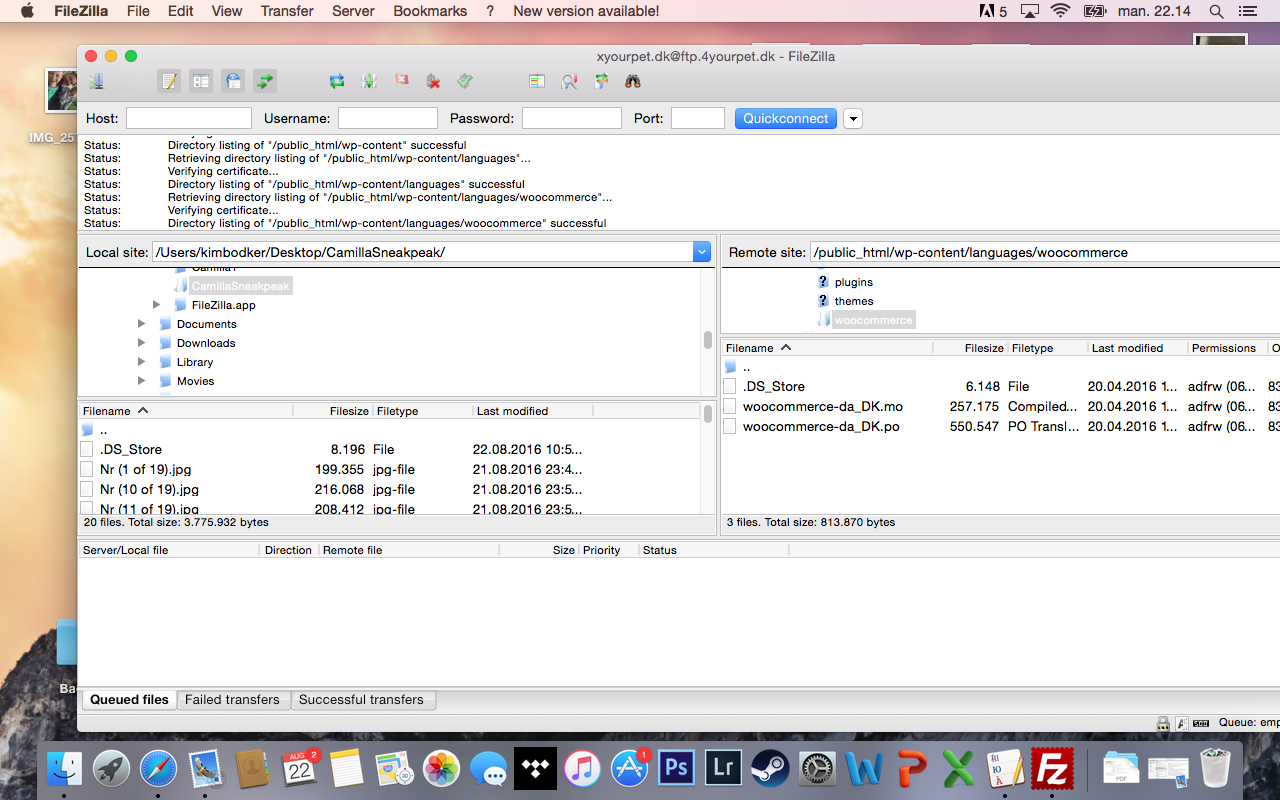The width and height of the screenshot is (1280, 800).
Task: Sort remote list by Permissions column
Action: point(1227,348)
